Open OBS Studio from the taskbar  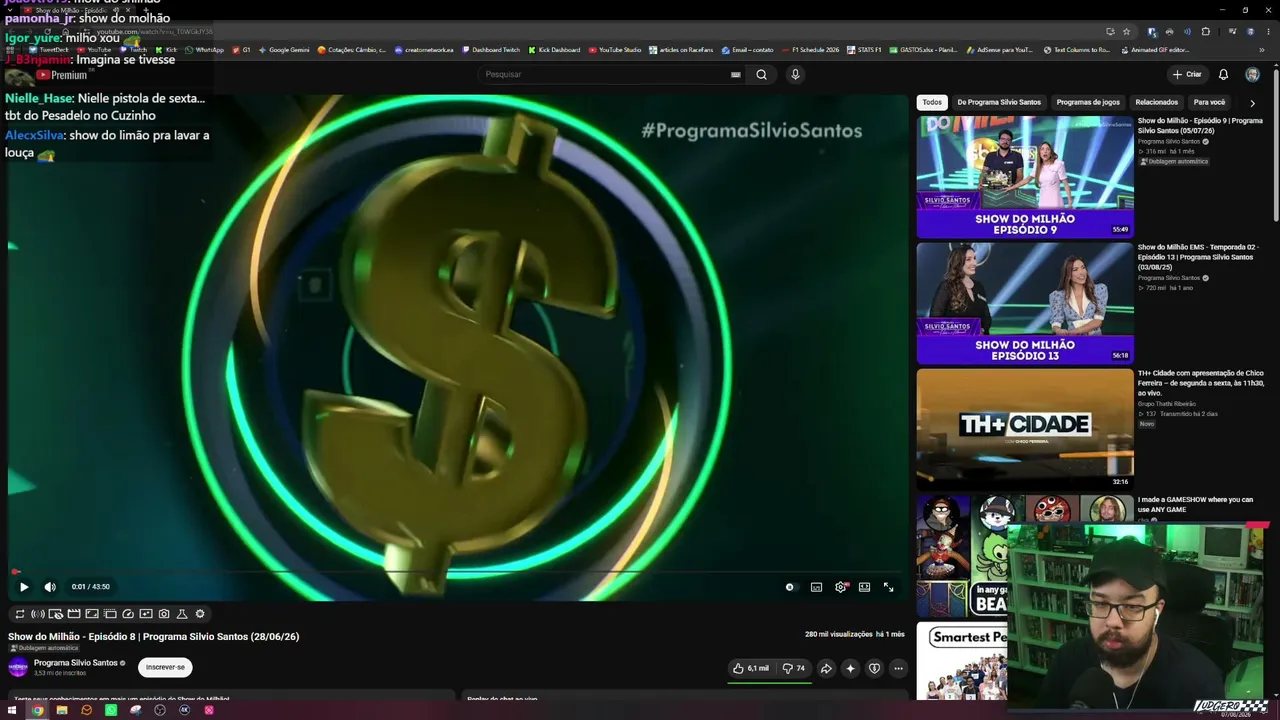(160, 710)
